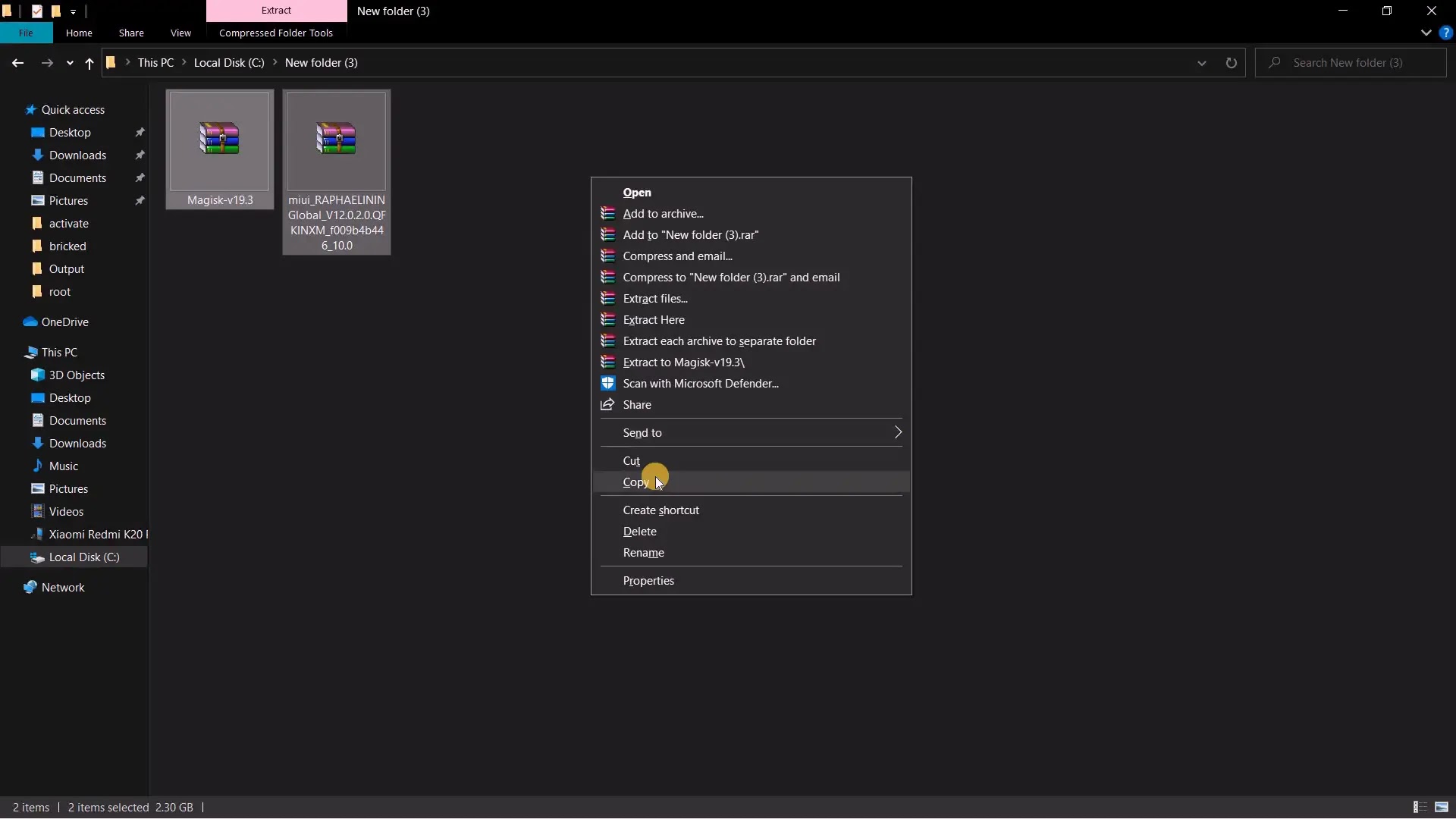Click the Share context menu icon

607,405
